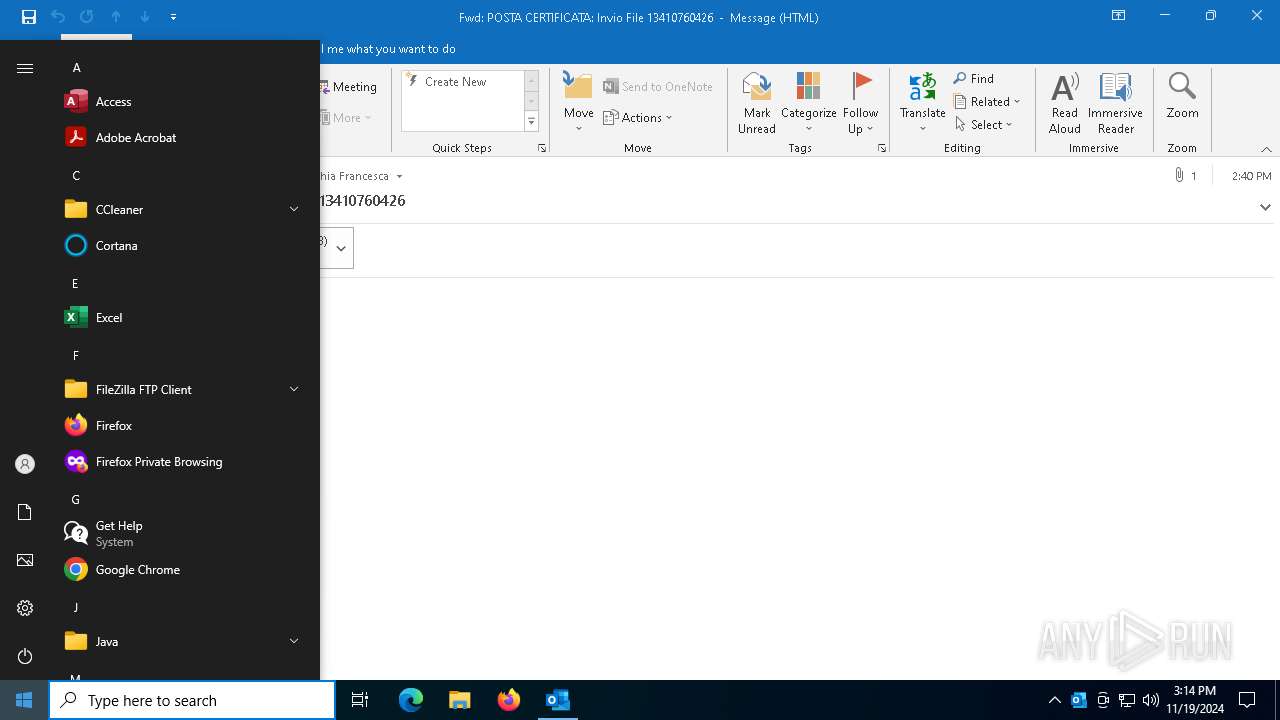Open the attachment options dropdown arrow
1280x720 pixels.
(x=341, y=248)
